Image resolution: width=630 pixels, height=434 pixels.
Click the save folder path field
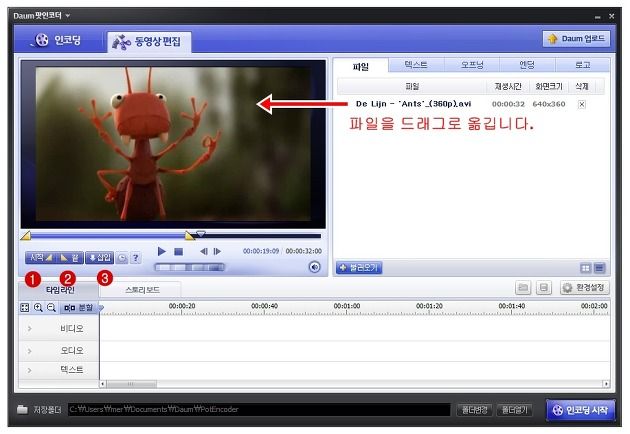(259, 409)
